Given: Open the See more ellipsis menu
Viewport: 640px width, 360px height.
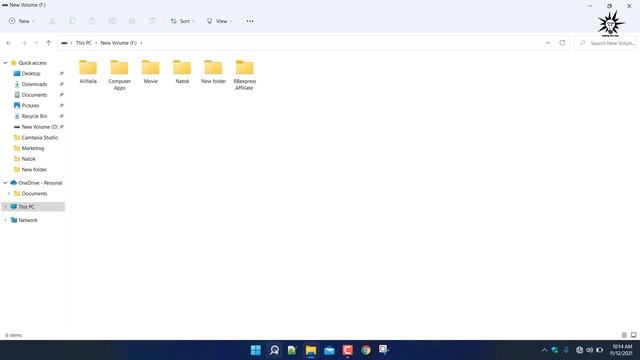Looking at the screenshot, I should [x=250, y=21].
